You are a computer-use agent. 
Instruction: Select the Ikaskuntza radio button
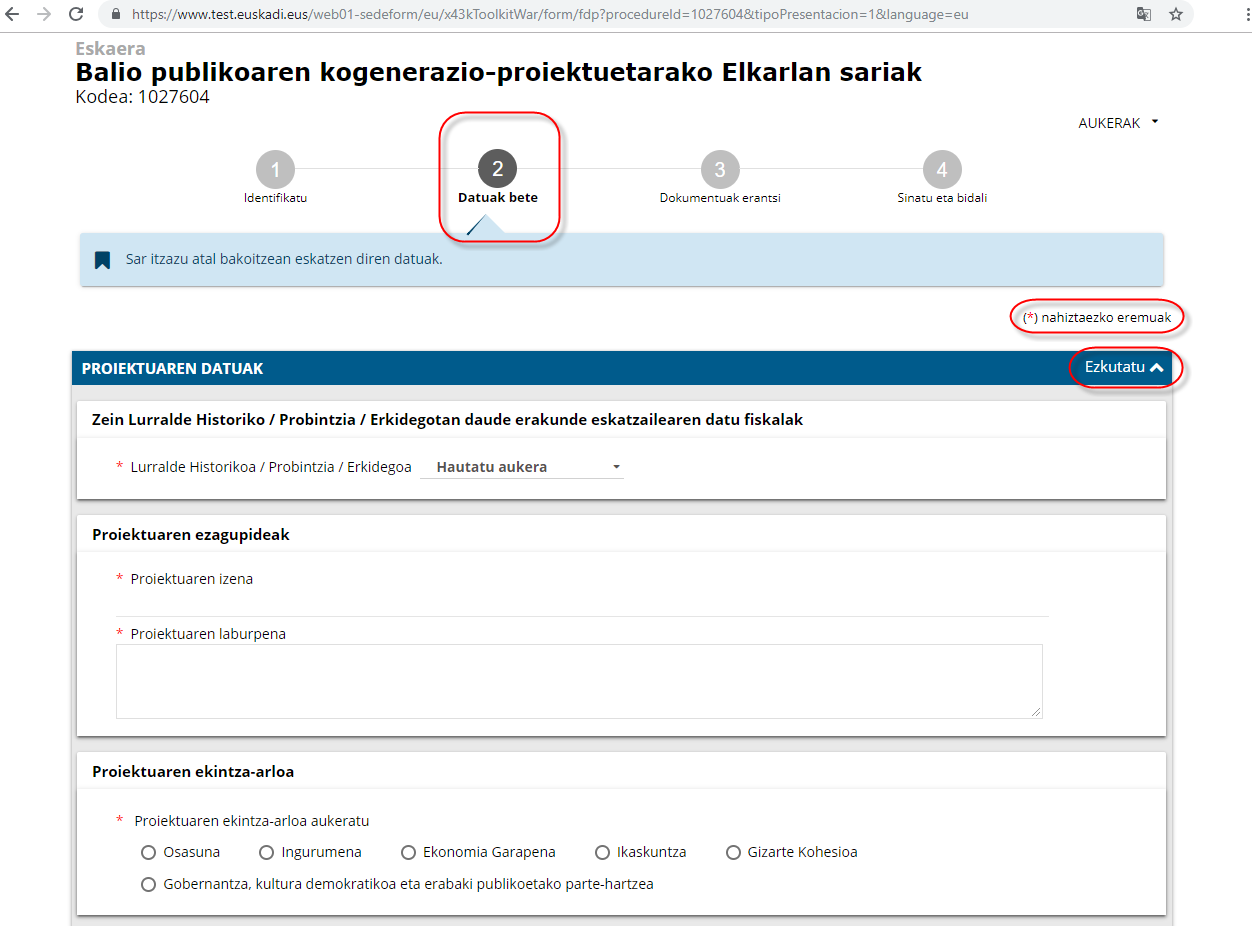(x=602, y=853)
